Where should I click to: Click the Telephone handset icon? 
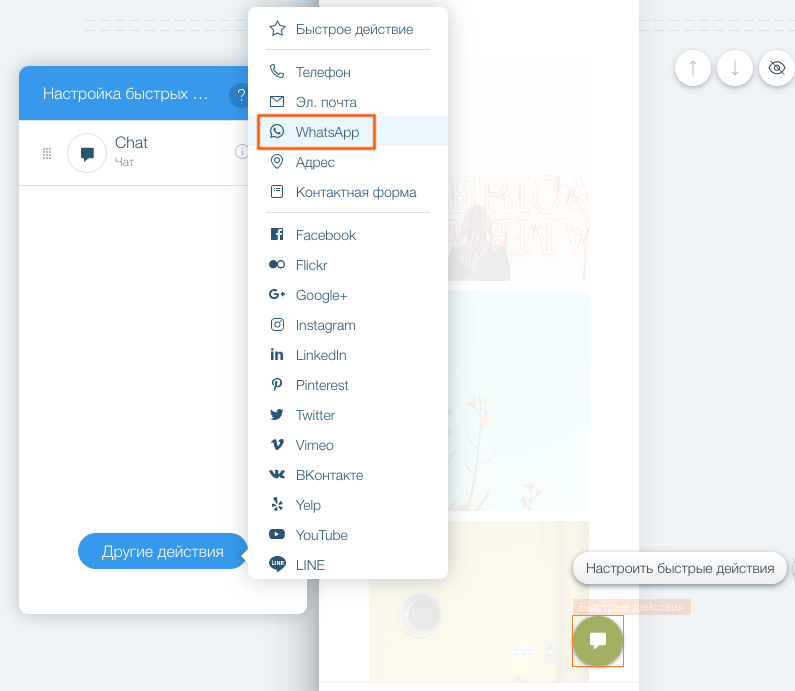click(277, 72)
